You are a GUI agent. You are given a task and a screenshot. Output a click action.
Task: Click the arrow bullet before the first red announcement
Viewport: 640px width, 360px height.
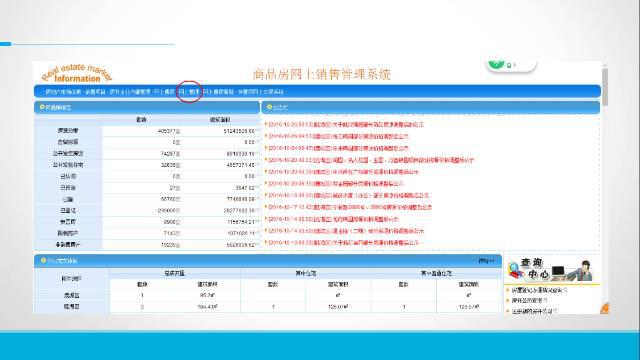266,124
